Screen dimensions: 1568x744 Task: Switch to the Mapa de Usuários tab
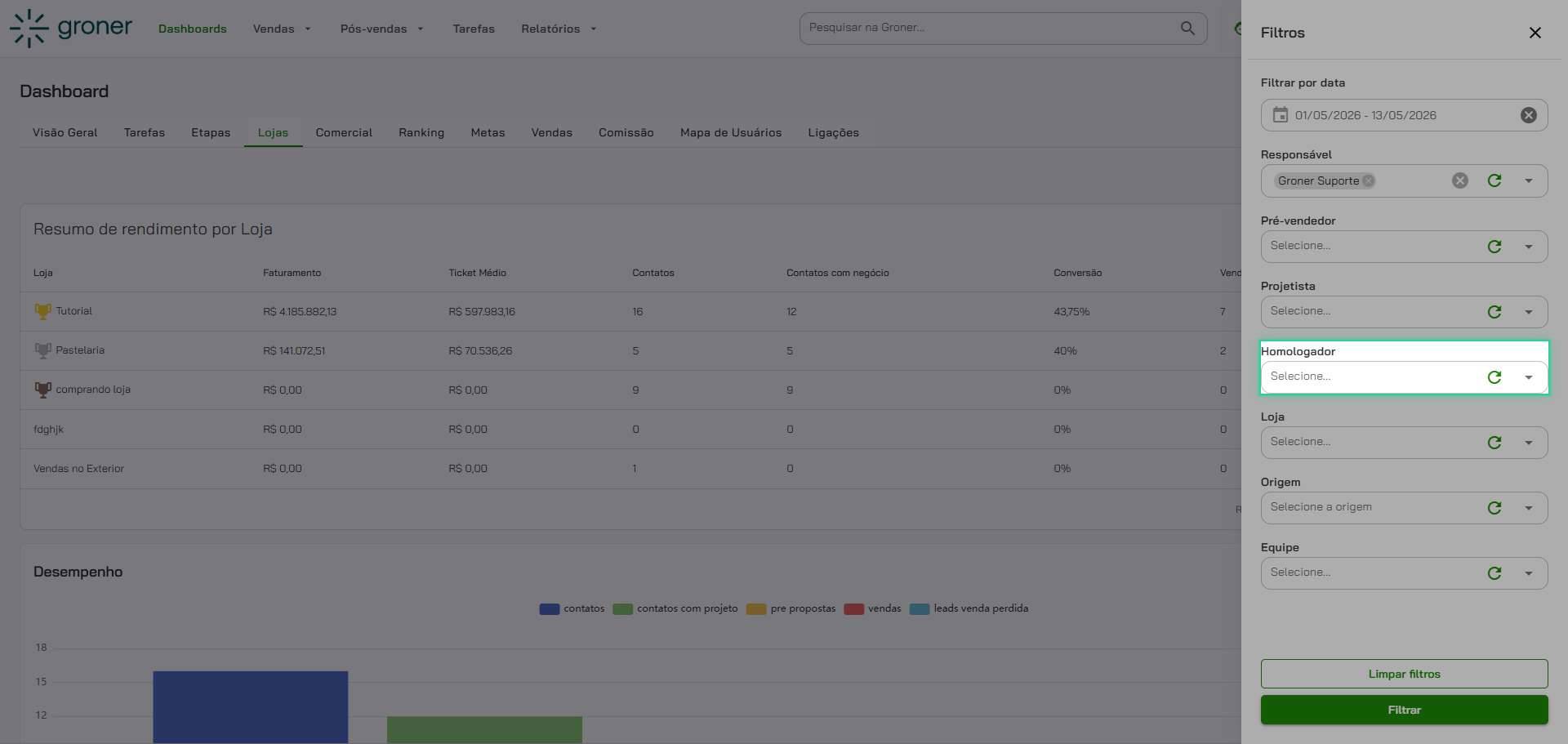(x=731, y=132)
